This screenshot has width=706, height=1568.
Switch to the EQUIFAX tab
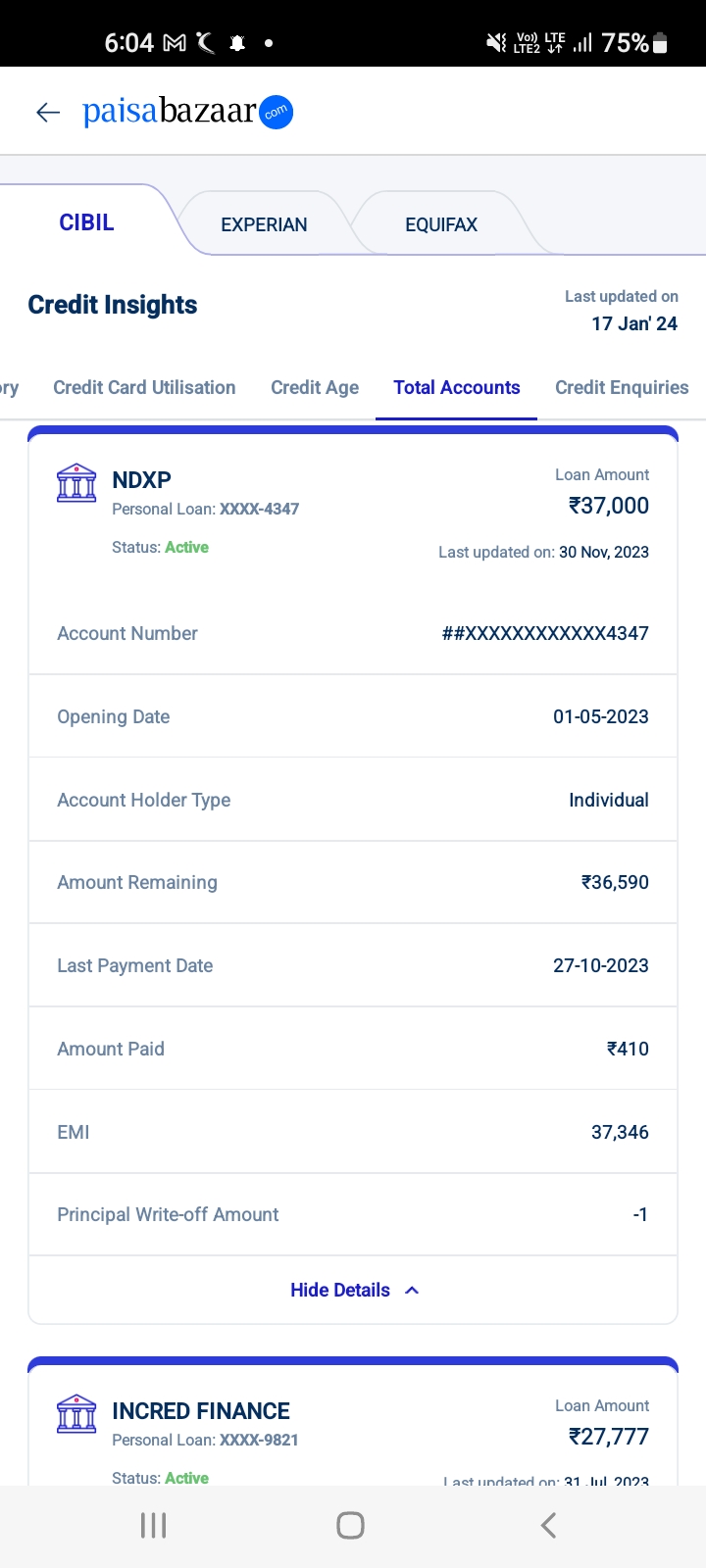(x=441, y=224)
